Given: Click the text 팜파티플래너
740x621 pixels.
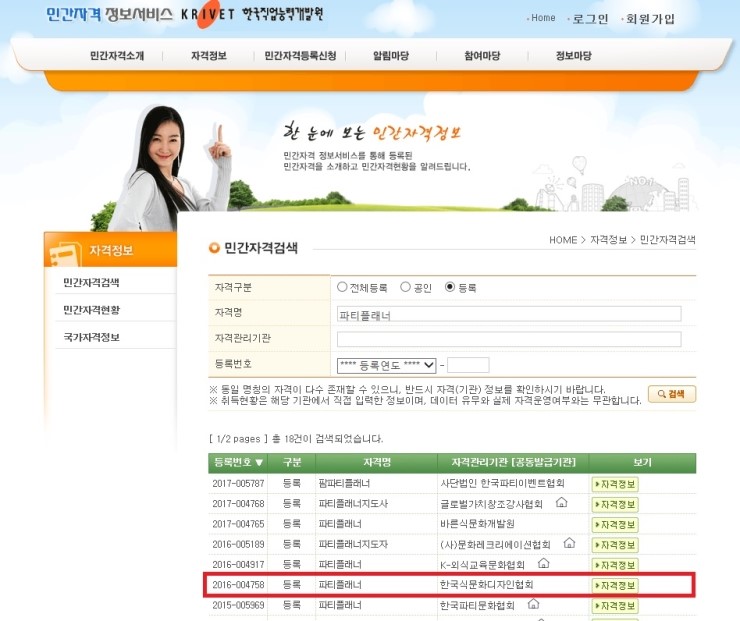Looking at the screenshot, I should coord(345,483).
